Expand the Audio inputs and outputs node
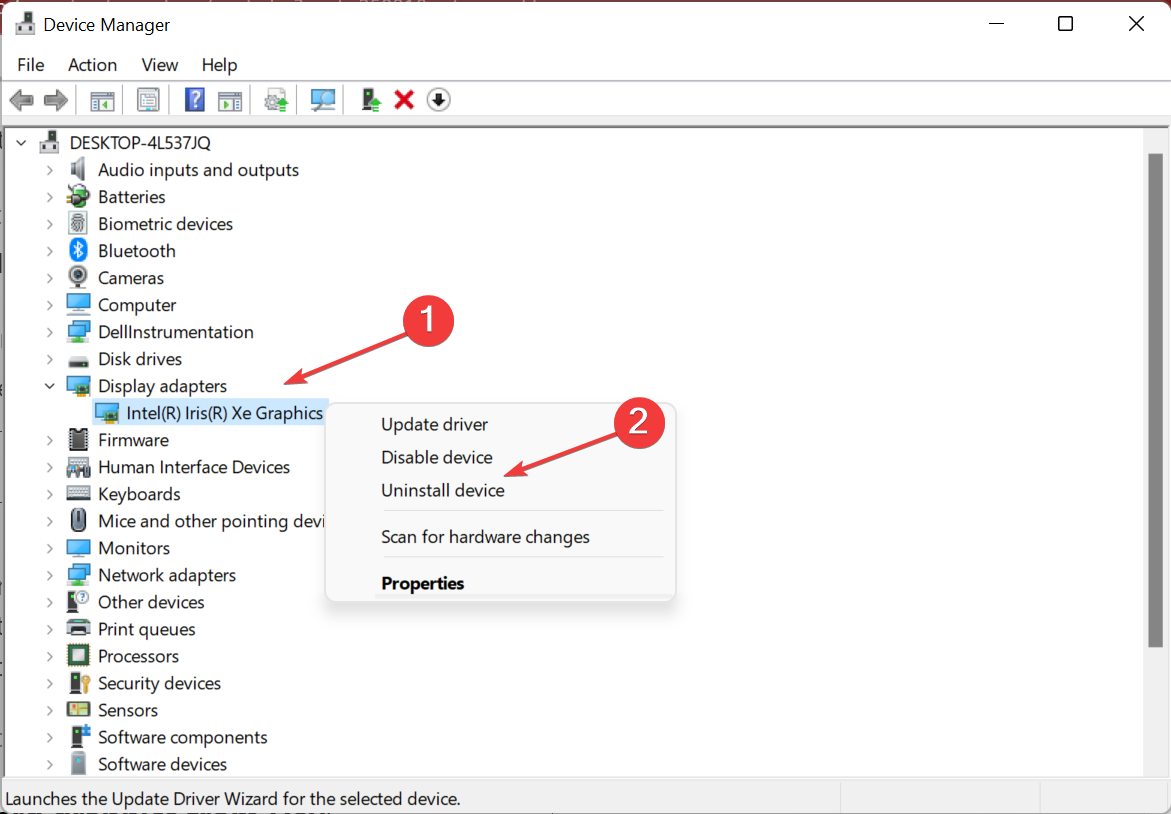 click(x=49, y=170)
